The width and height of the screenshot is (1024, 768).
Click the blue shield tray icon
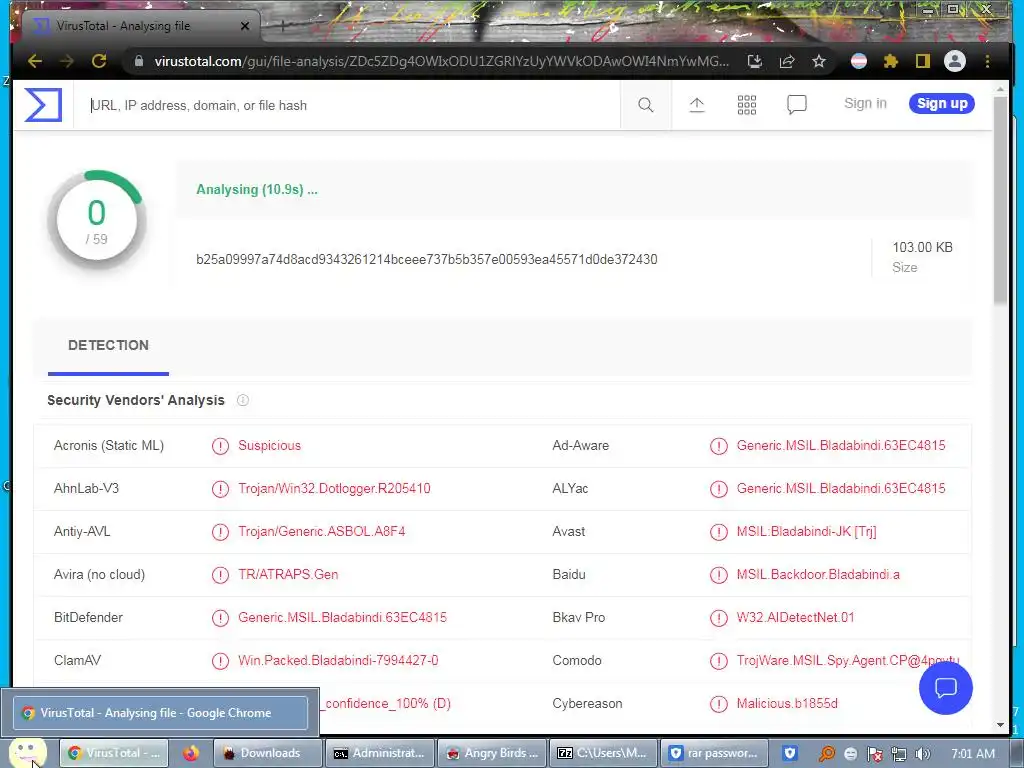point(790,753)
